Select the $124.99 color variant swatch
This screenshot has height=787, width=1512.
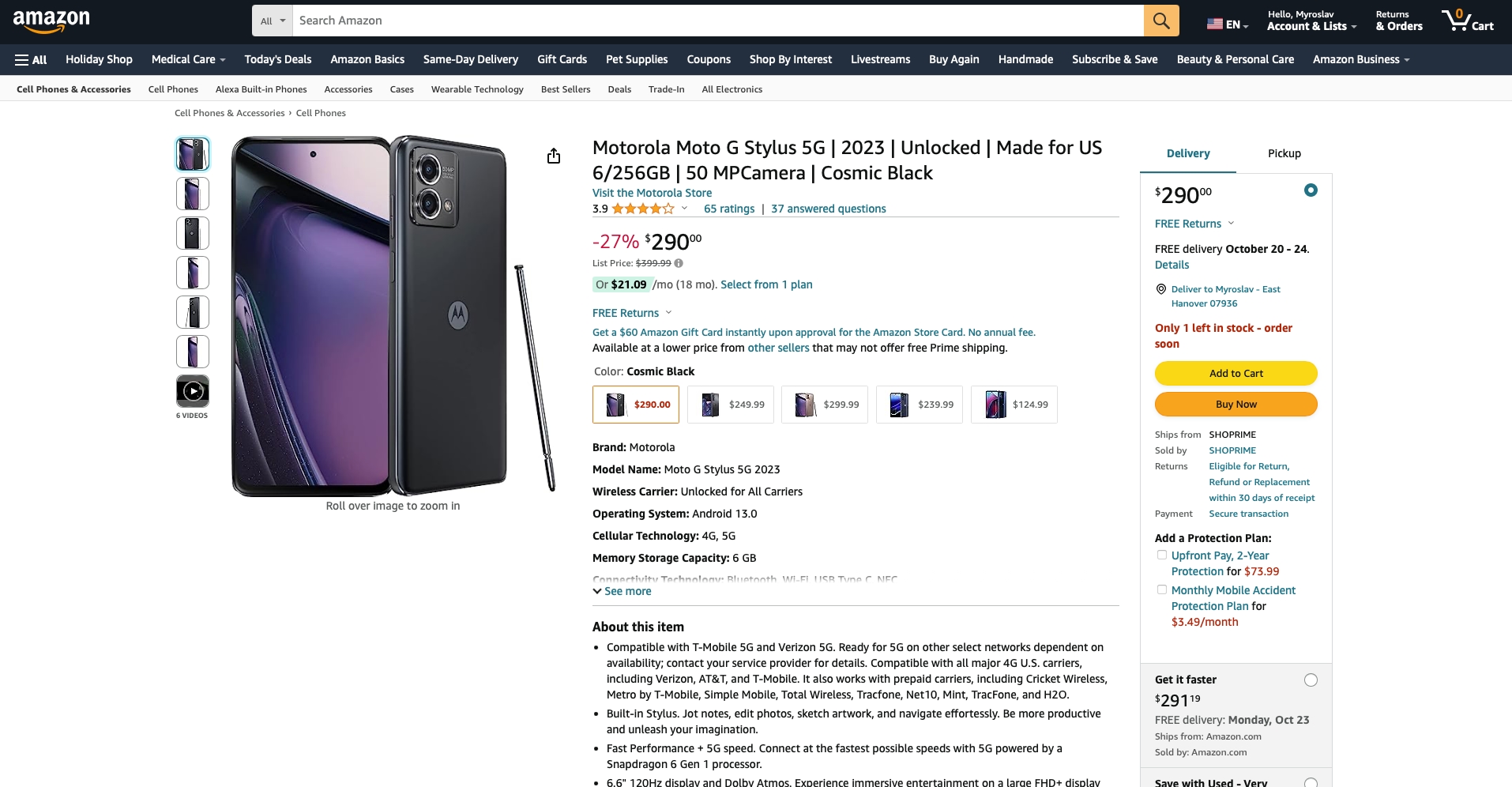[x=1014, y=405]
